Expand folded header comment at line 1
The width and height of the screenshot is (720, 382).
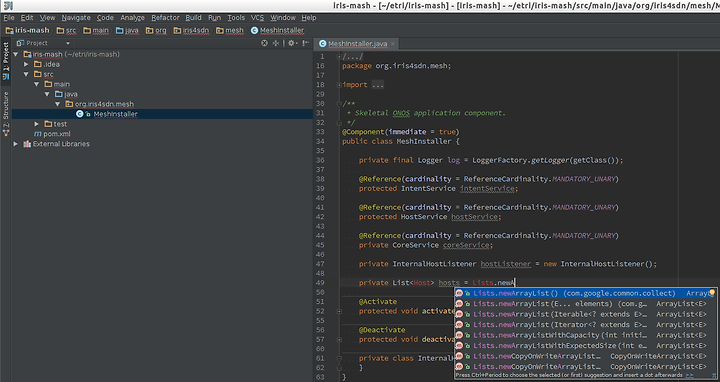tap(339, 57)
